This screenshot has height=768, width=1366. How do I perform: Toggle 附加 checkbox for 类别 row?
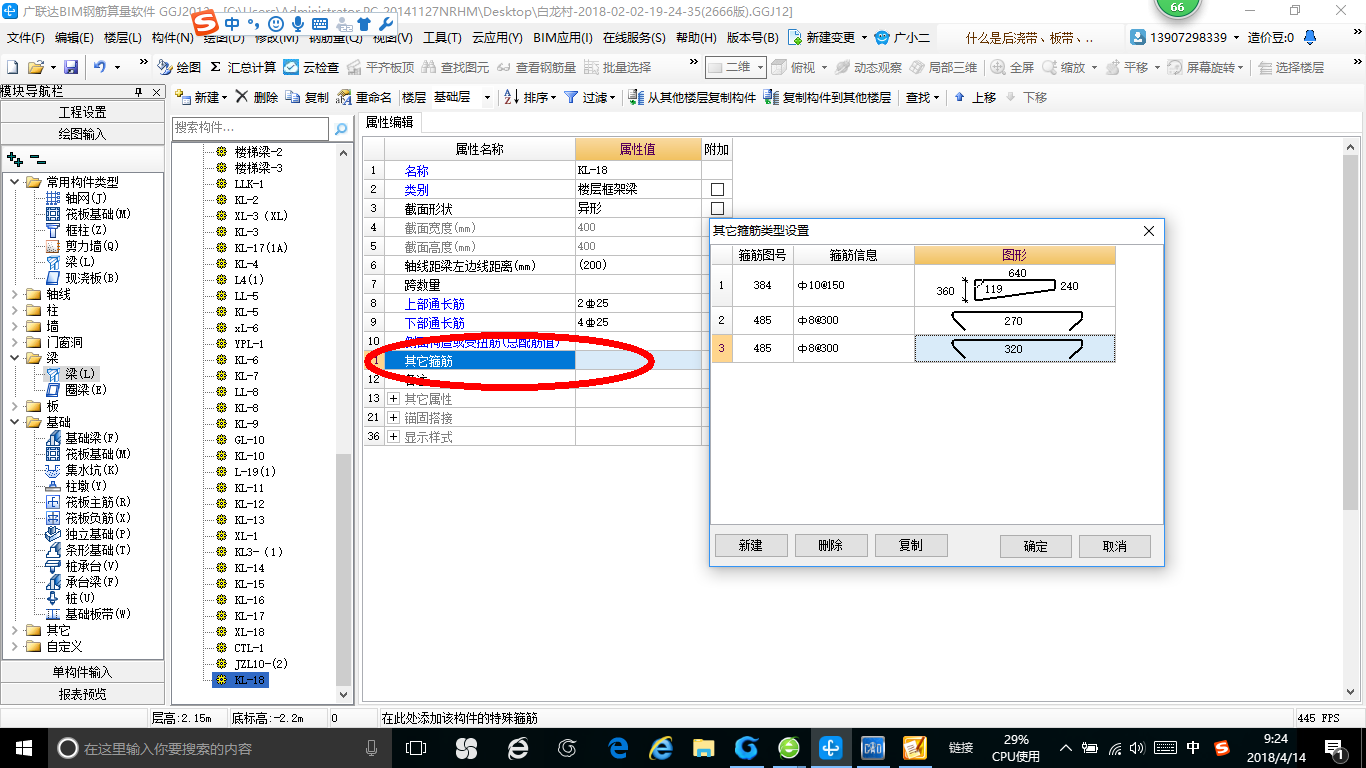click(x=717, y=190)
